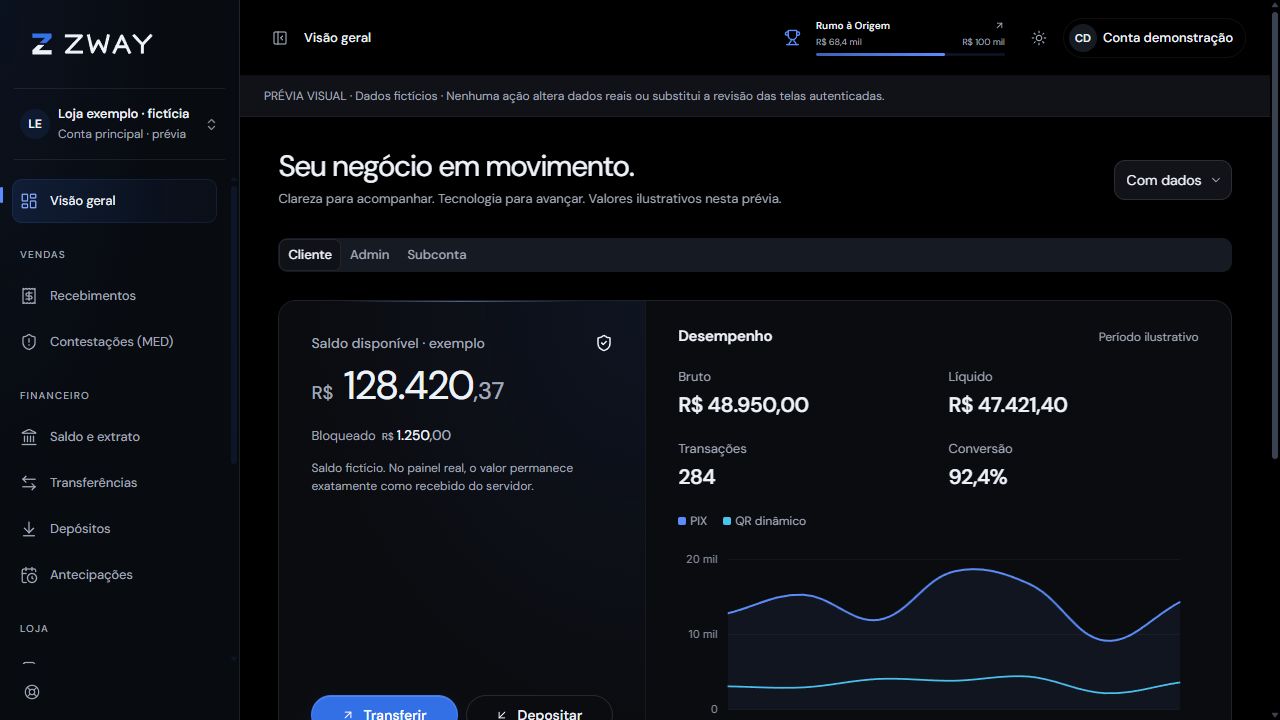Click the Rumo à Origem progress bar
Image resolution: width=1280 pixels, height=720 pixels.
coord(910,54)
